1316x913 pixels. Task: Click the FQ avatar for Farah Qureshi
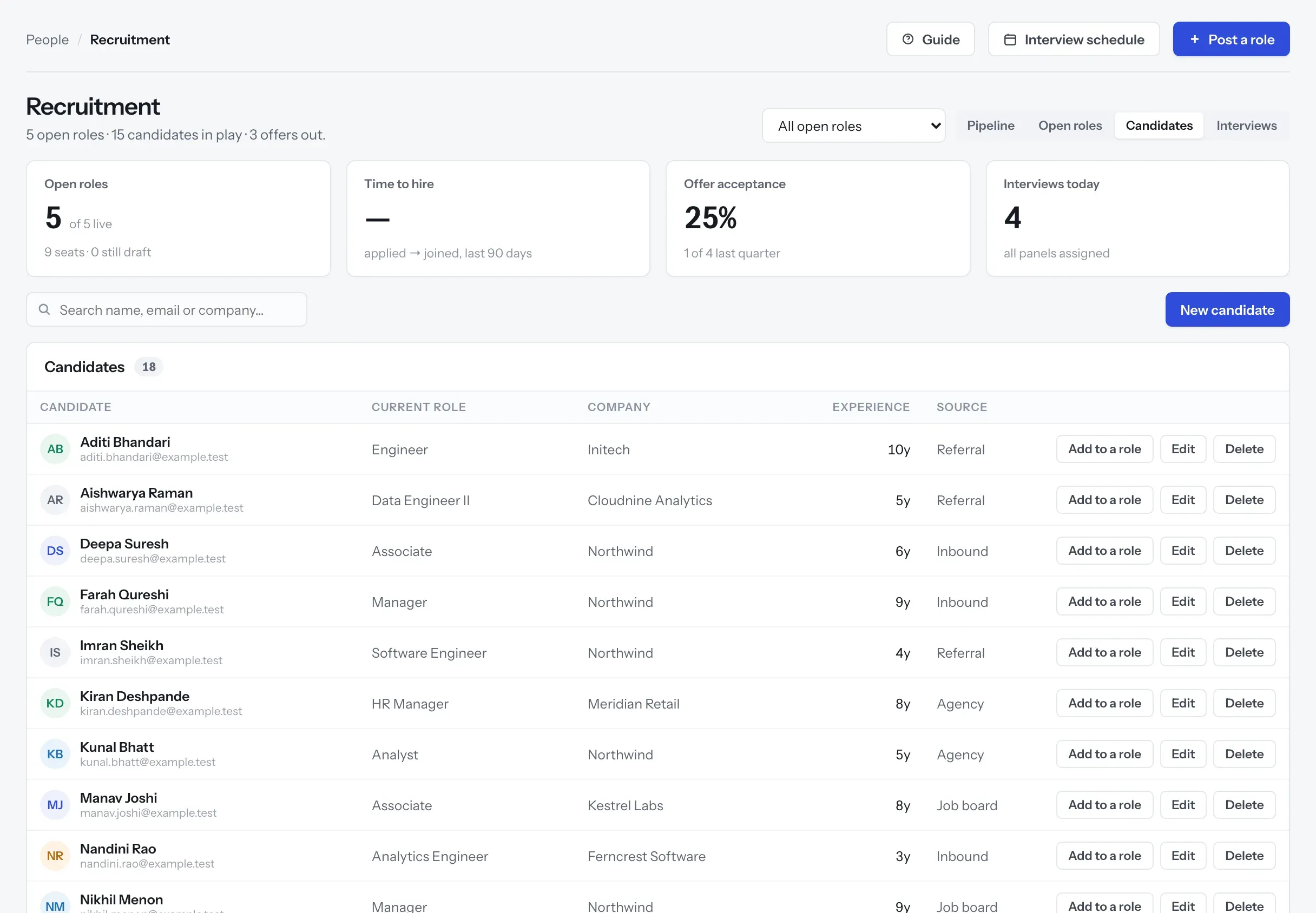(x=55, y=602)
